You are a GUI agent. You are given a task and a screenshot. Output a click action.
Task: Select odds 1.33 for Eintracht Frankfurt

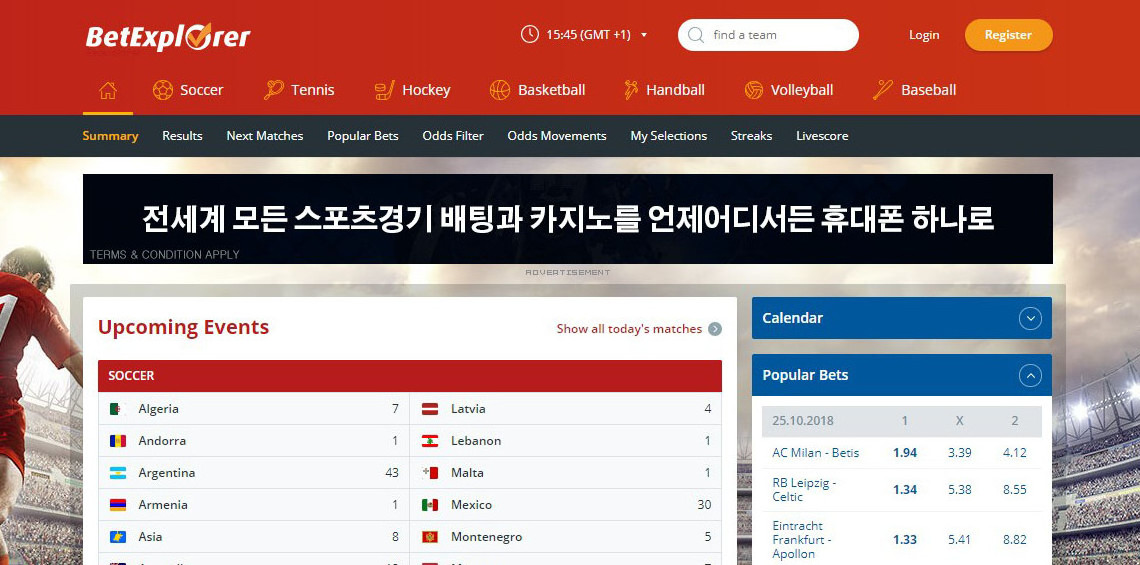tap(905, 540)
